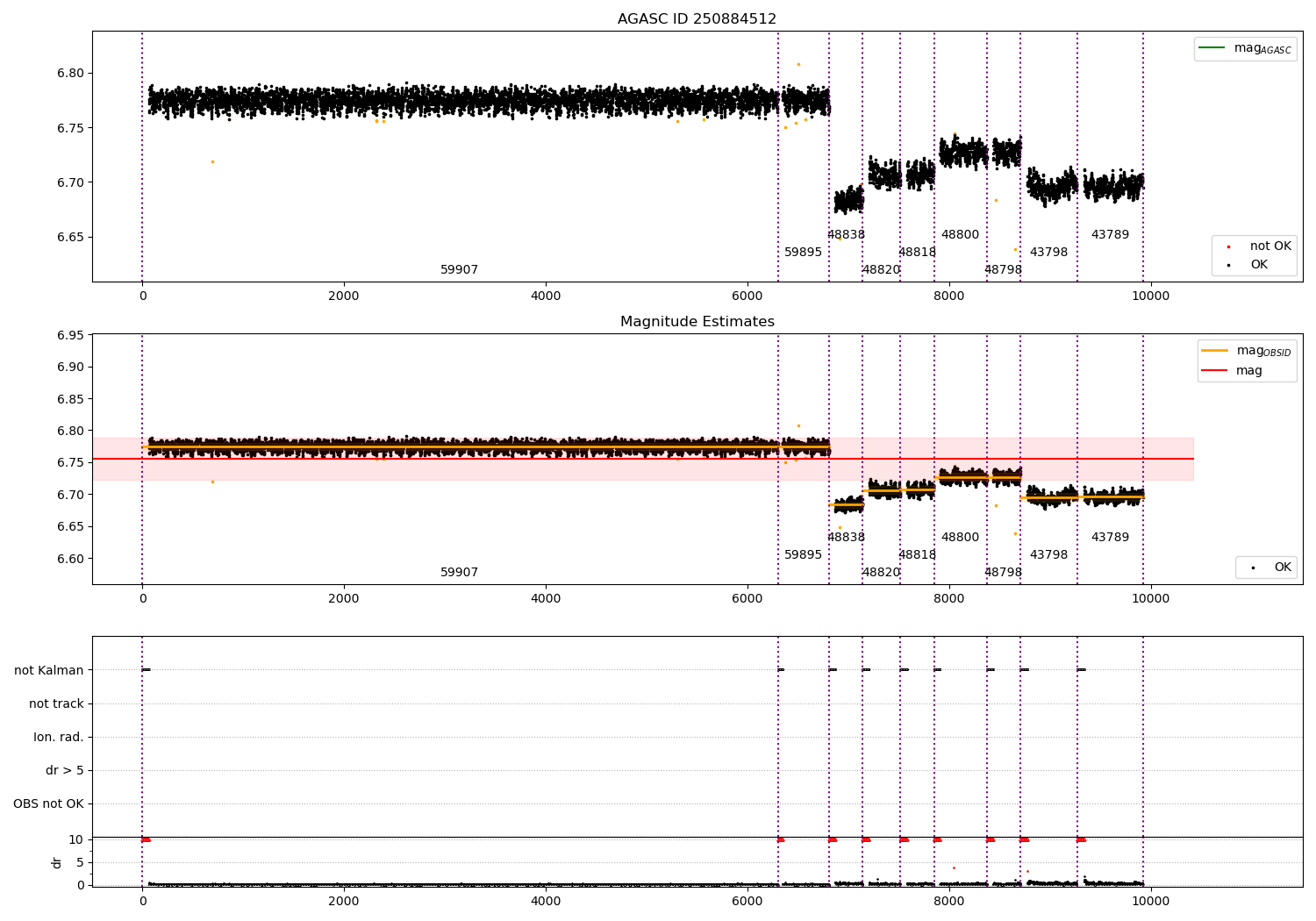Screen dimensions: 1316x921
Task: Click the 'not track' axis label
Action: tap(56, 703)
